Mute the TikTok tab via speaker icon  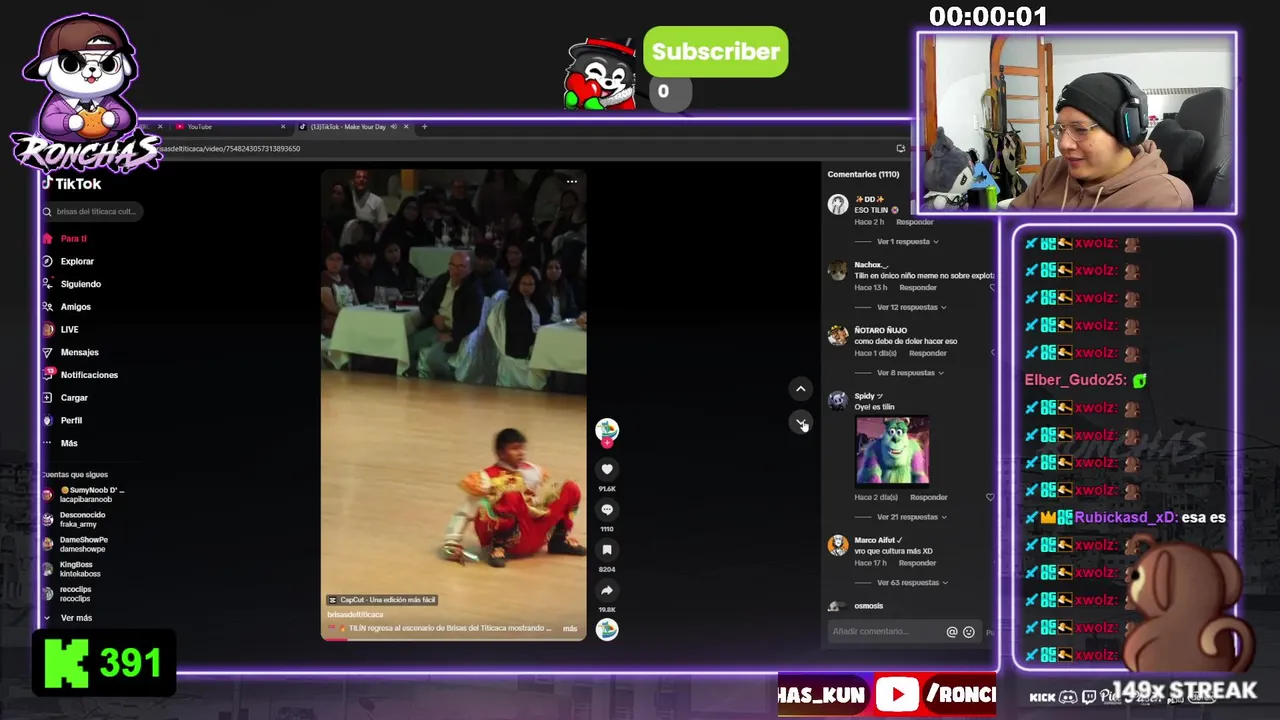(x=394, y=127)
